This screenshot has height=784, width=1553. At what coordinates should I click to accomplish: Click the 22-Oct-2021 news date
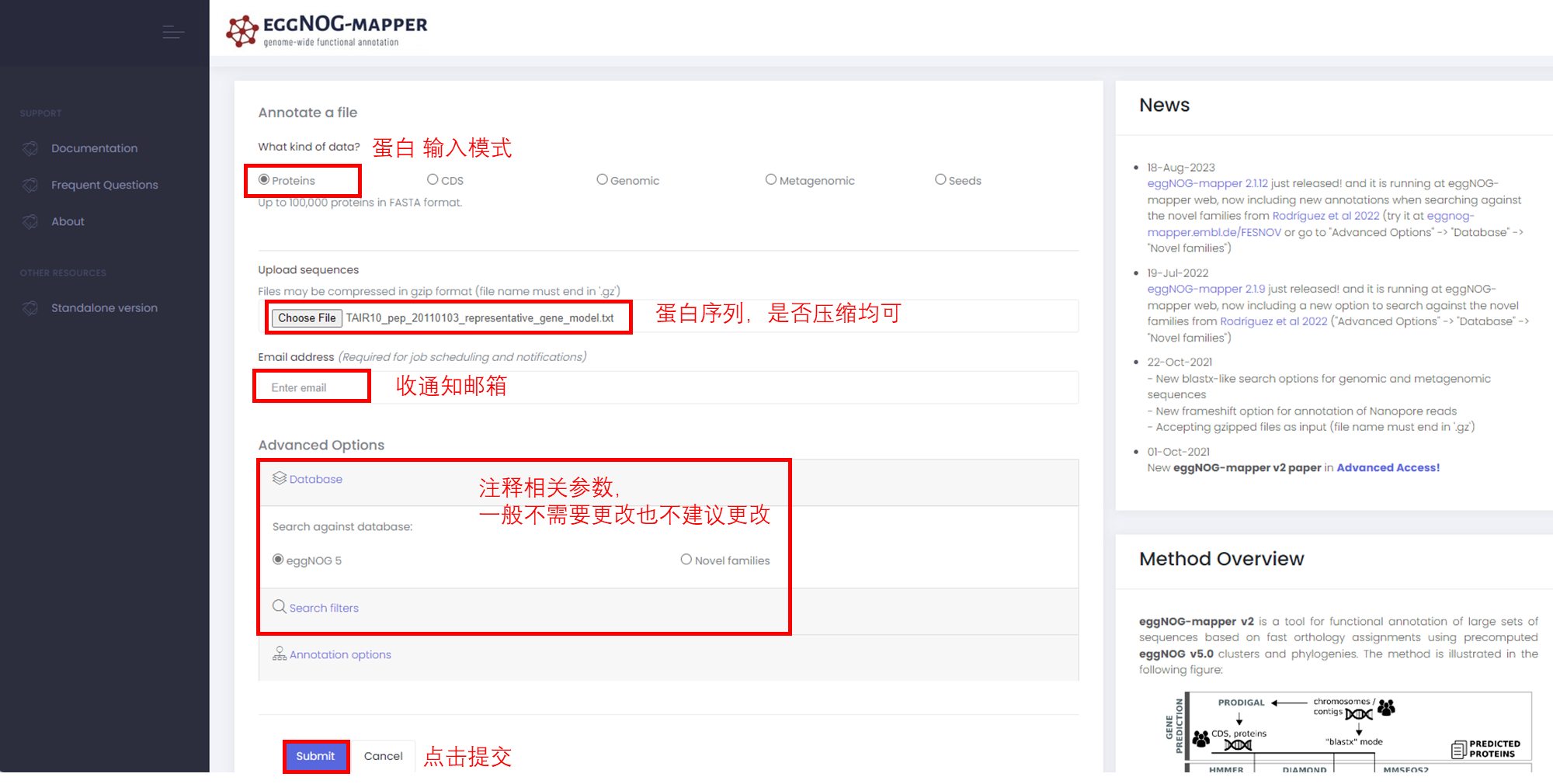(1180, 362)
